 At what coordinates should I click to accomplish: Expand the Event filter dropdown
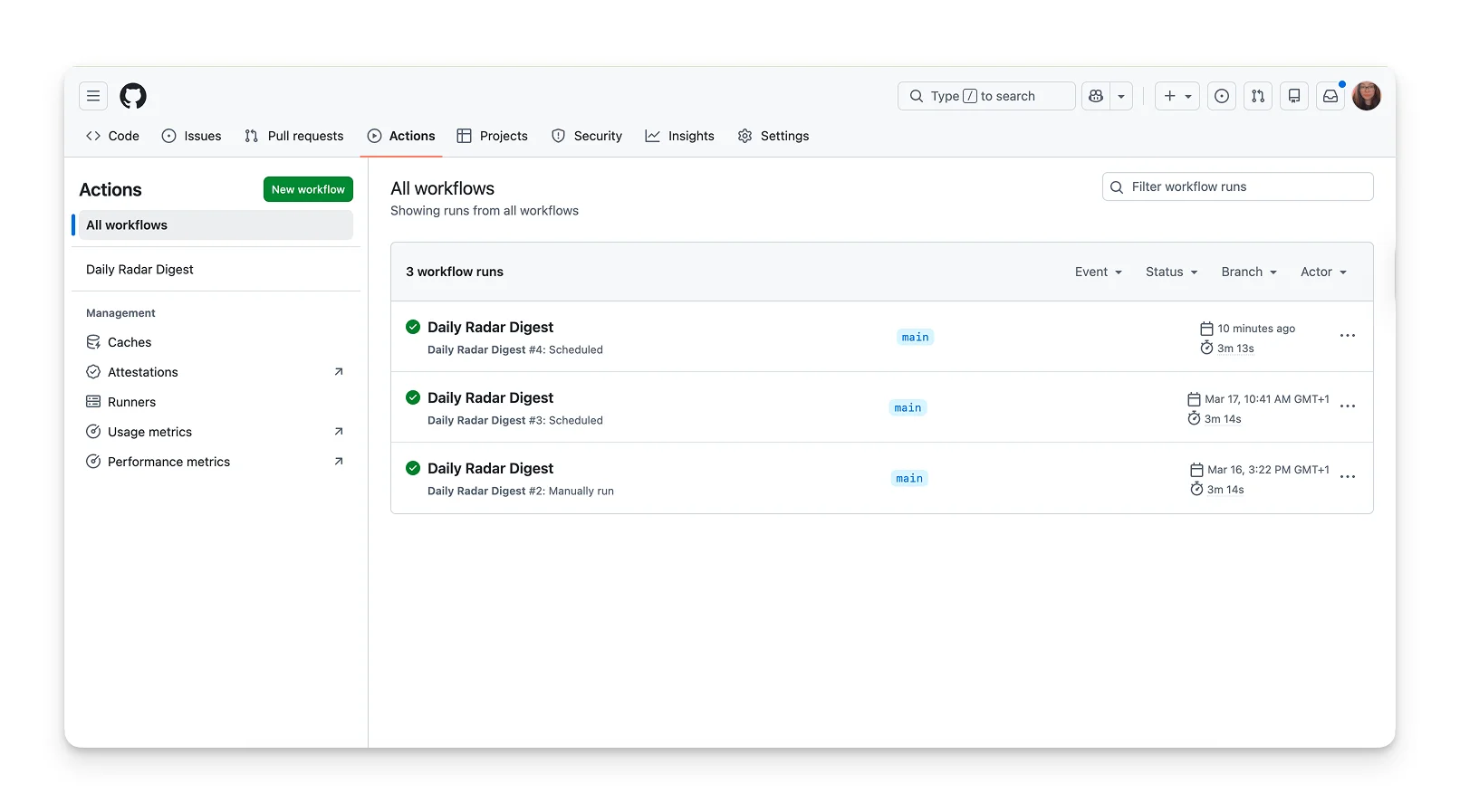(1099, 272)
